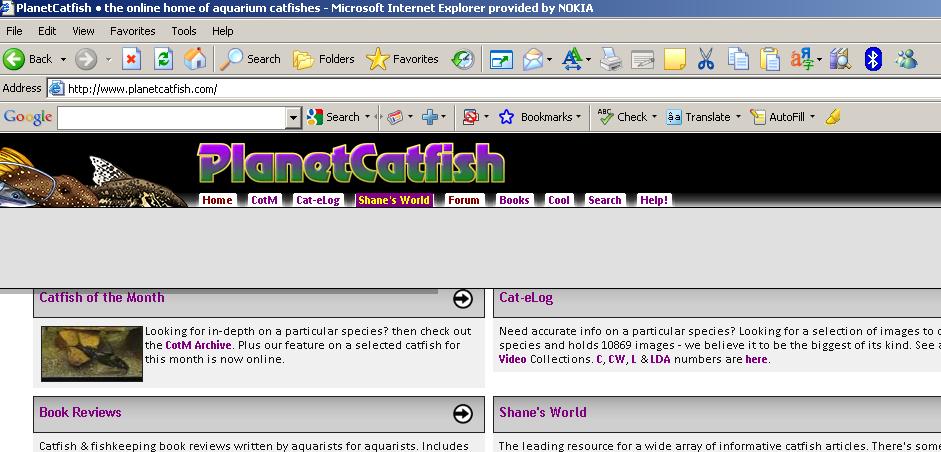Expand the AutoFill dropdown arrow
This screenshot has height=452, width=941.
813,117
